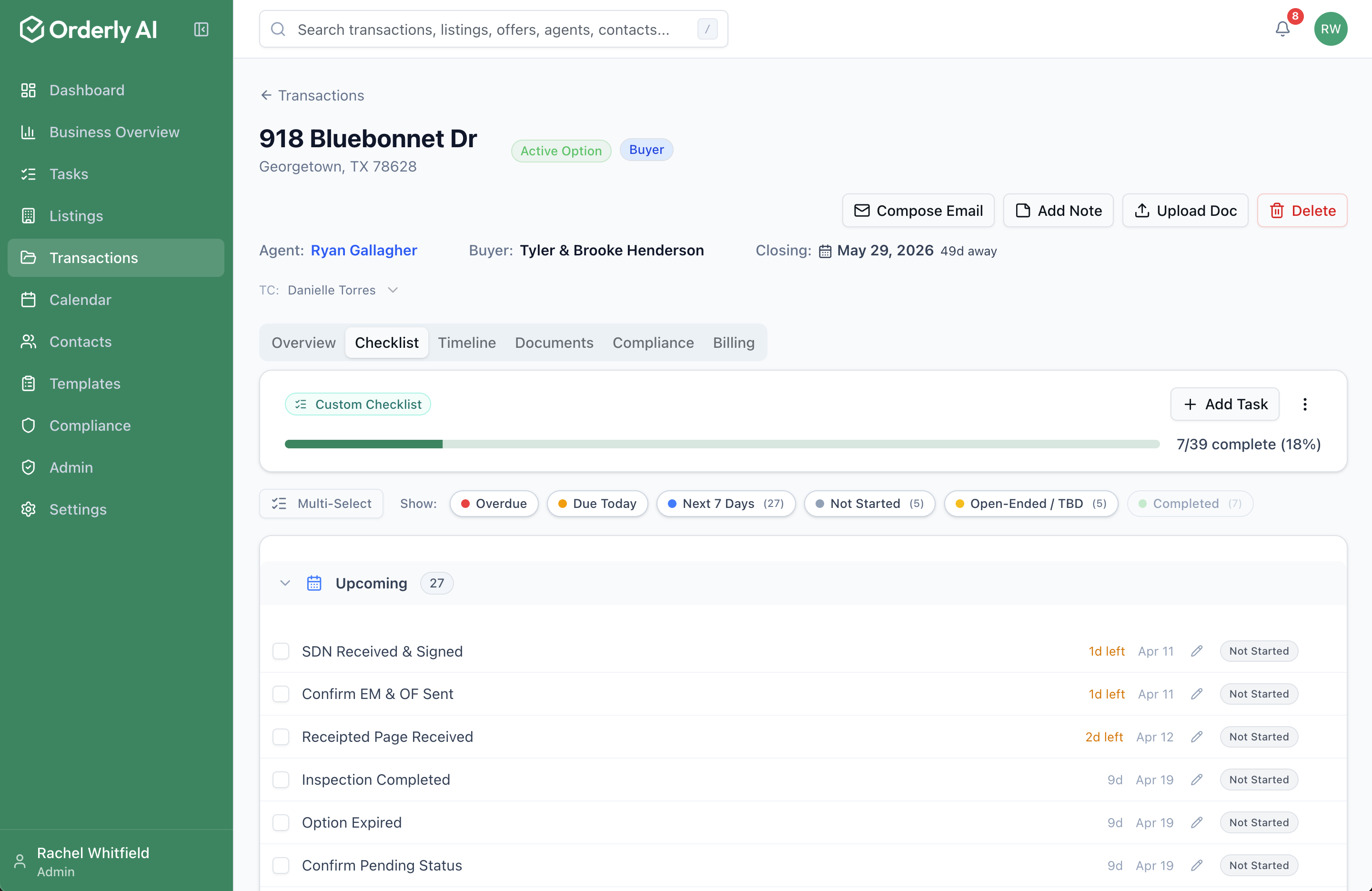1372x891 pixels.
Task: Check the Receipted Page Received checkbox
Action: point(281,737)
